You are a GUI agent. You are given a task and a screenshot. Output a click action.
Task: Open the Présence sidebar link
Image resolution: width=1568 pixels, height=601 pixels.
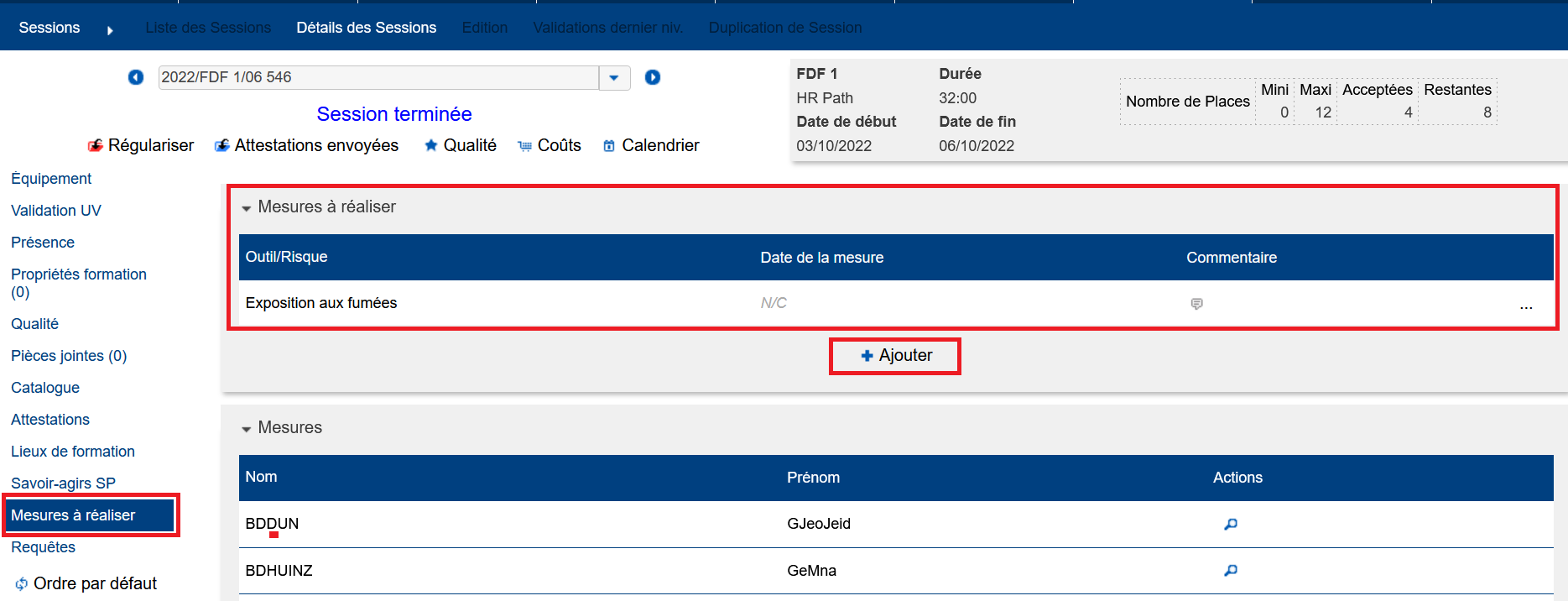43,243
